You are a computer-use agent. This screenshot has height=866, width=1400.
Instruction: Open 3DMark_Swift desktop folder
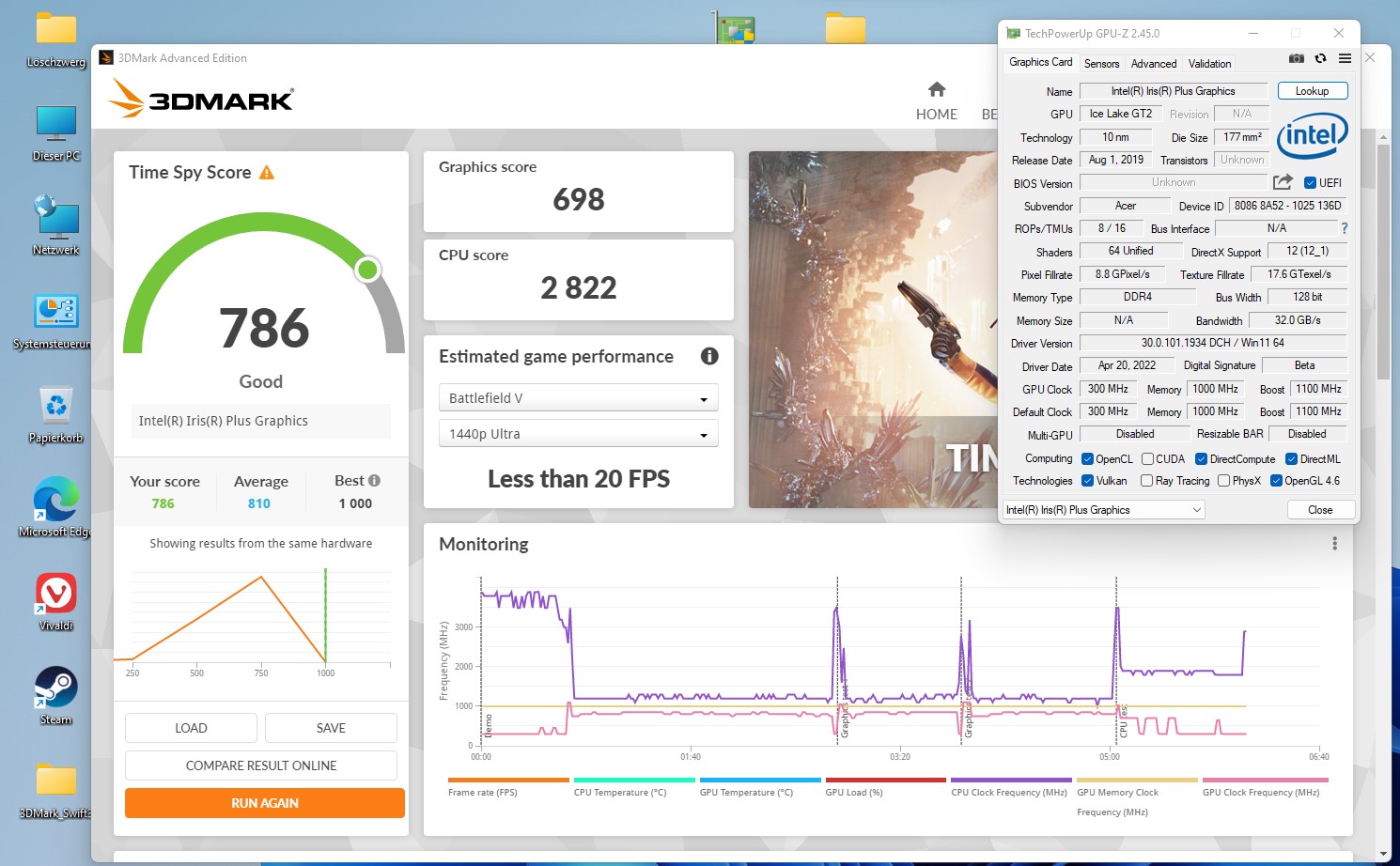56,791
